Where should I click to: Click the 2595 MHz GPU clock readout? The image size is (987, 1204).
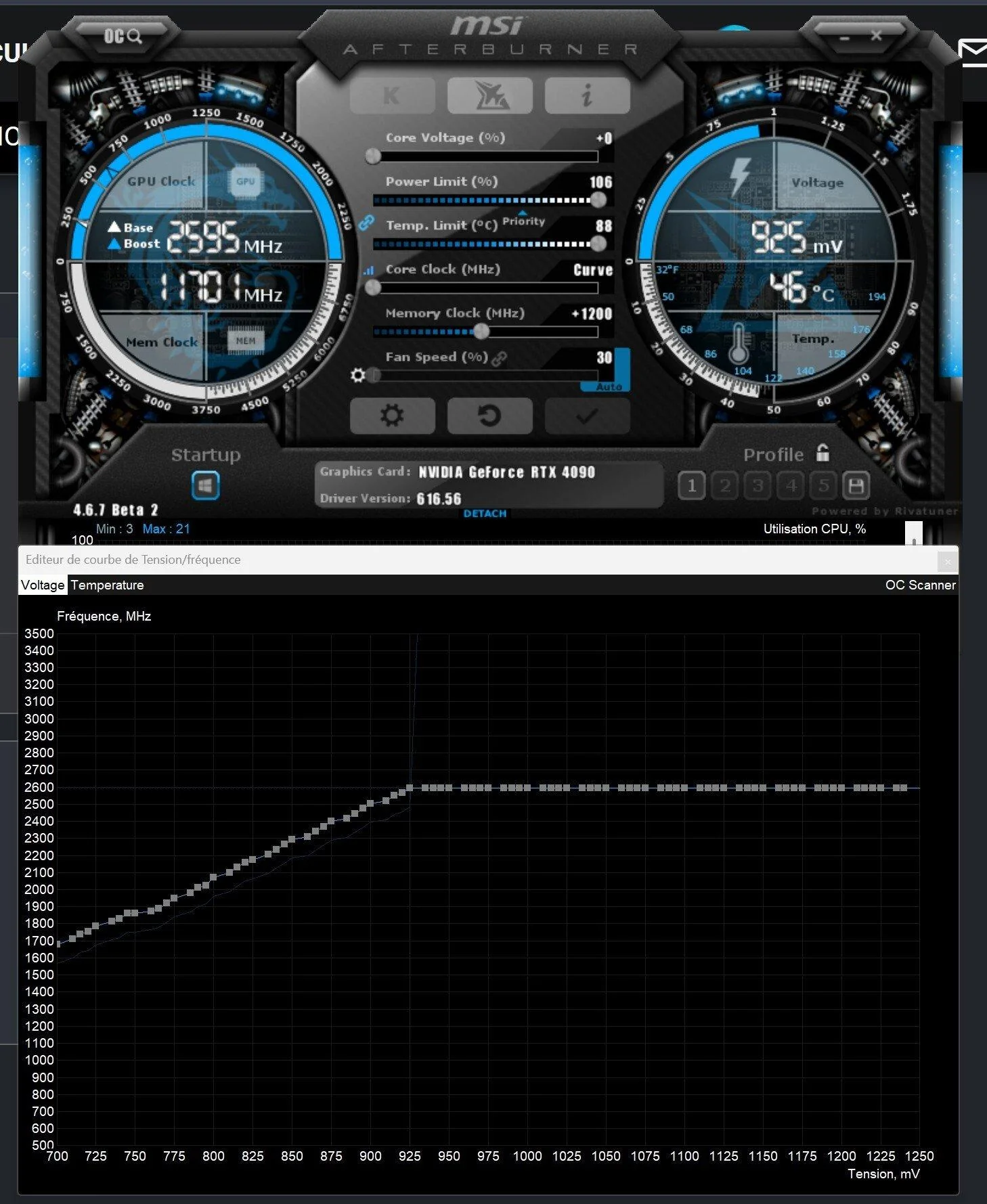(224, 237)
